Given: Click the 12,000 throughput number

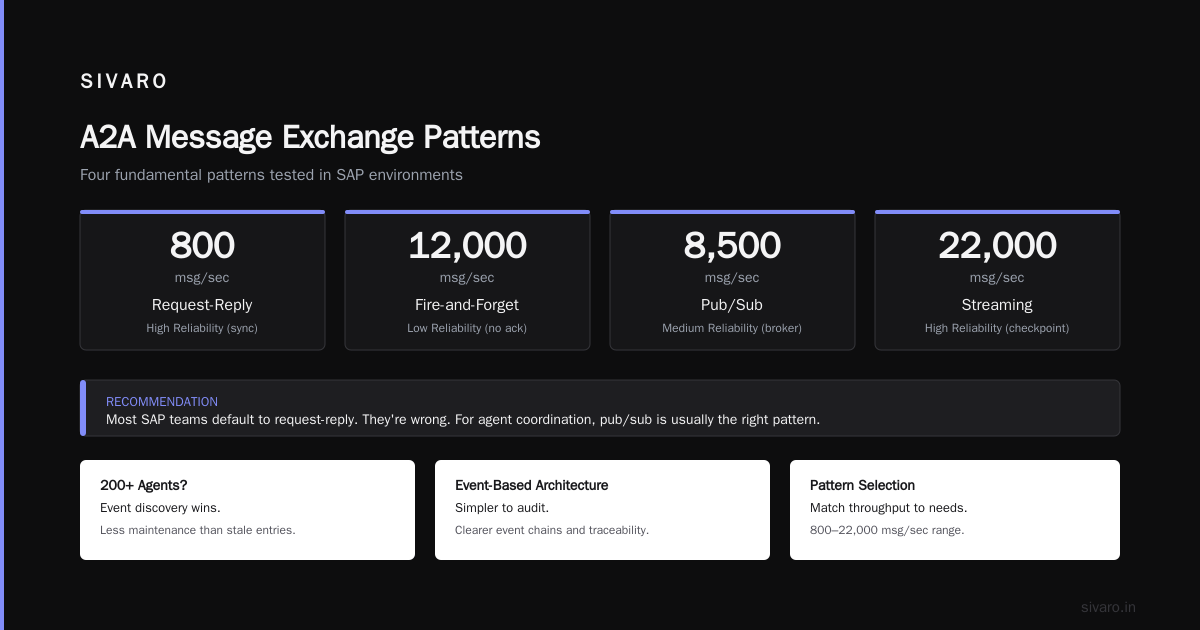Looking at the screenshot, I should [467, 246].
